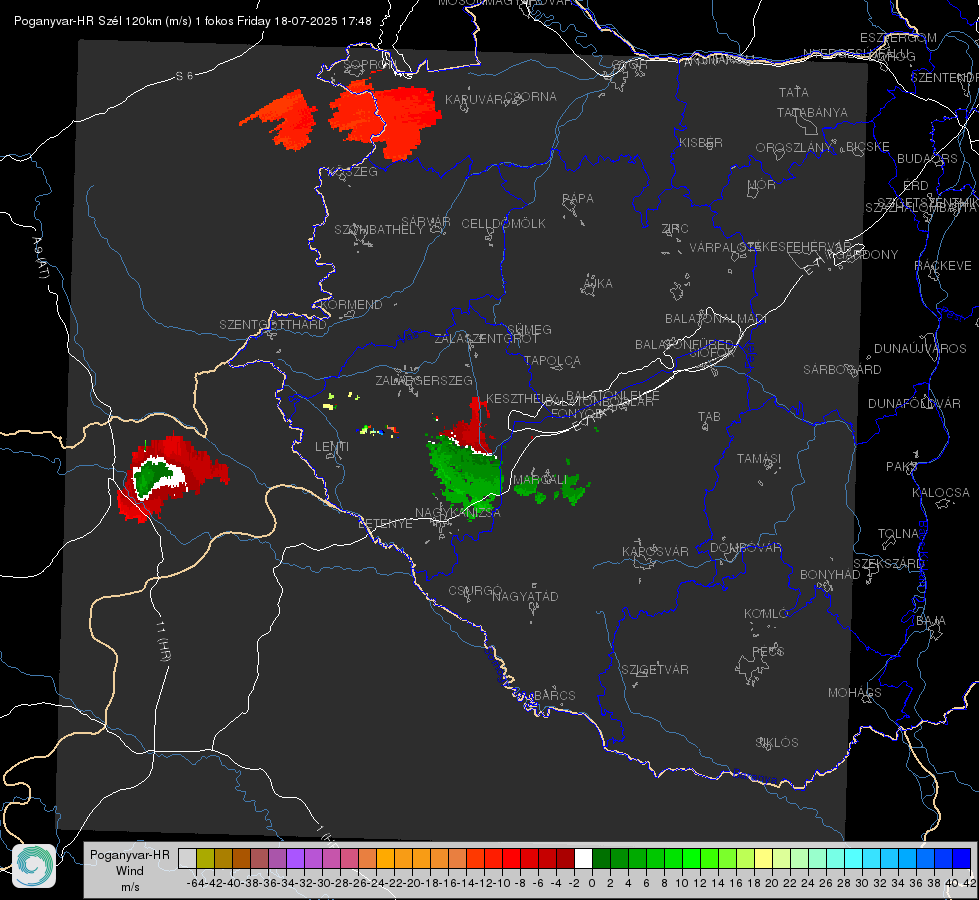The width and height of the screenshot is (979, 900).
Task: Click the ZIRC city label
Action: pyautogui.click(x=675, y=229)
